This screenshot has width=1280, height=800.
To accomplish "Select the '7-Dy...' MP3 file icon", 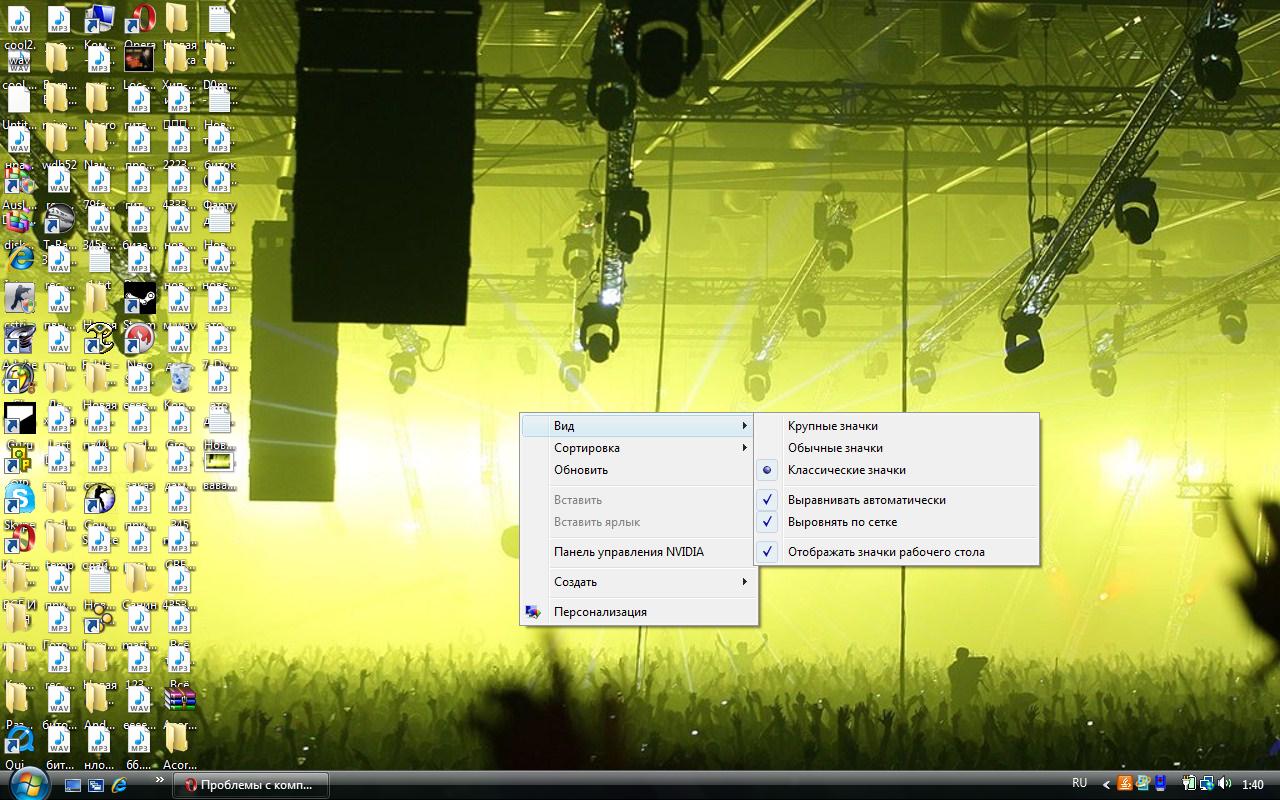I will pyautogui.click(x=219, y=338).
